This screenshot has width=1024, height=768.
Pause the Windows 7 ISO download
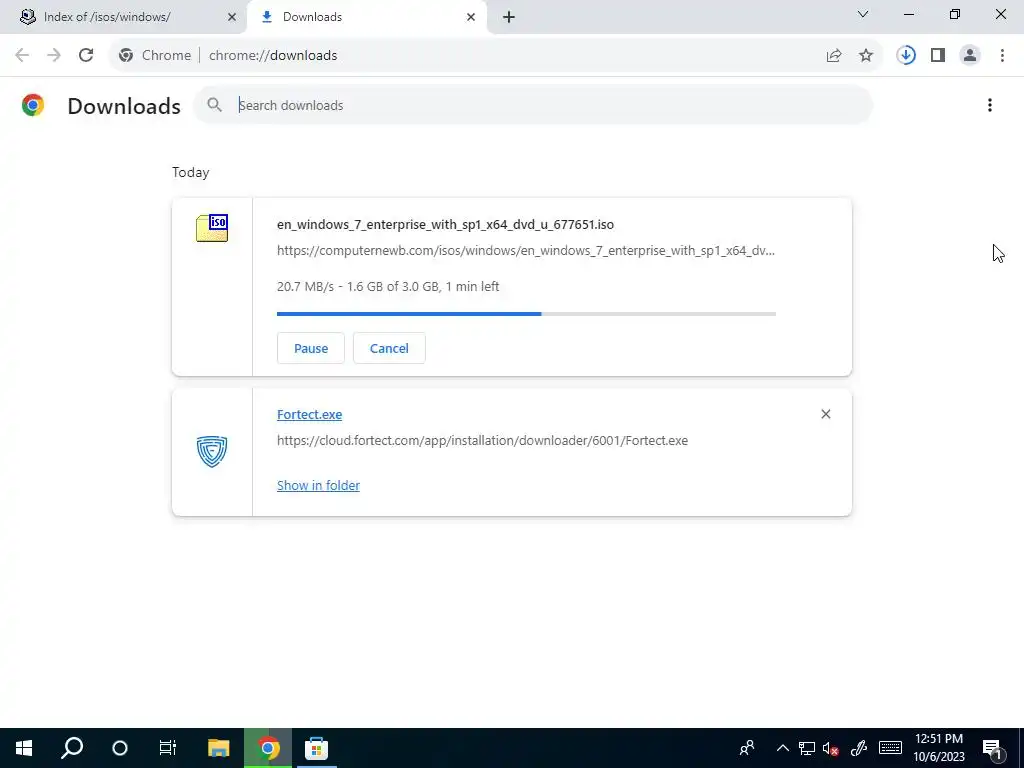[x=311, y=348]
